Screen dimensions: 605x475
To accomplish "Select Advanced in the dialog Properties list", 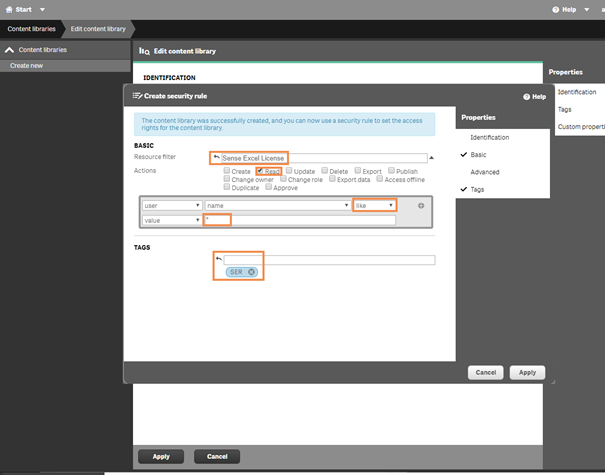I will 484,172.
